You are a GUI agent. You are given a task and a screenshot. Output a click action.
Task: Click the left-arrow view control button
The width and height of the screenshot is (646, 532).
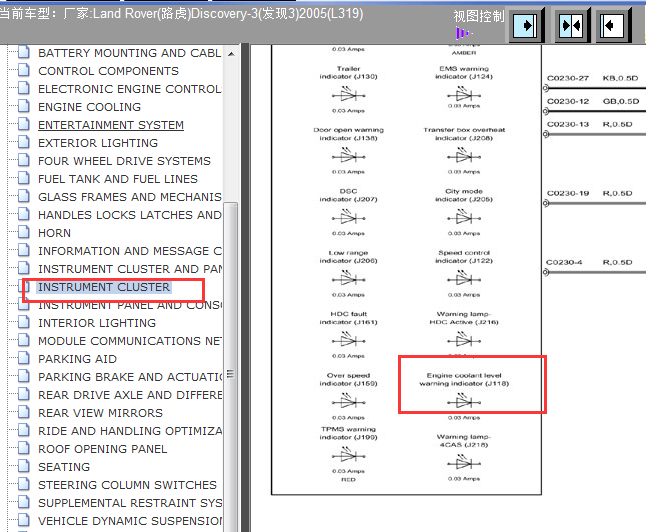[611, 26]
